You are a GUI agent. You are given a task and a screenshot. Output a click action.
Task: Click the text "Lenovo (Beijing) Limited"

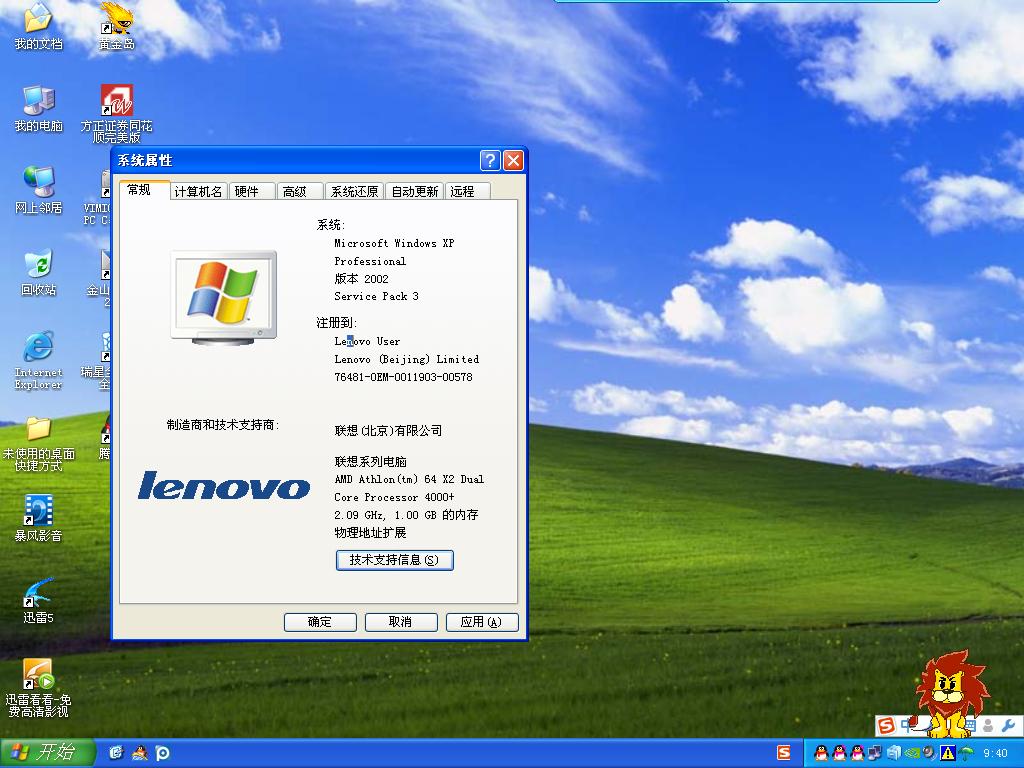(406, 359)
